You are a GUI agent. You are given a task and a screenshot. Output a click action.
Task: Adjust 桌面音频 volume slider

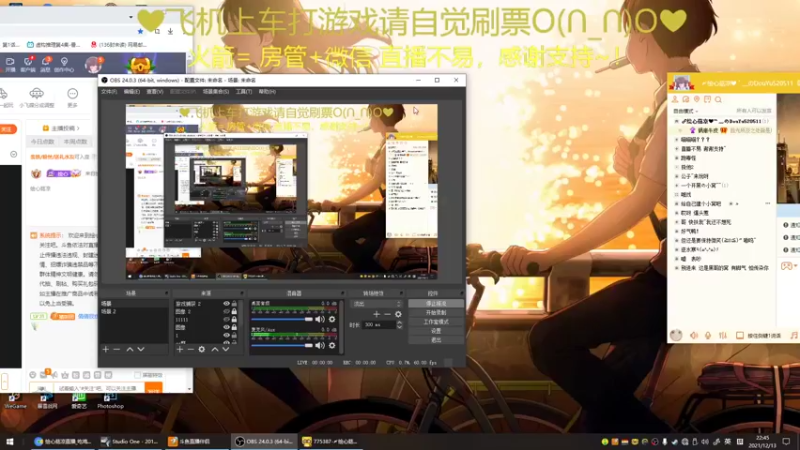point(282,319)
